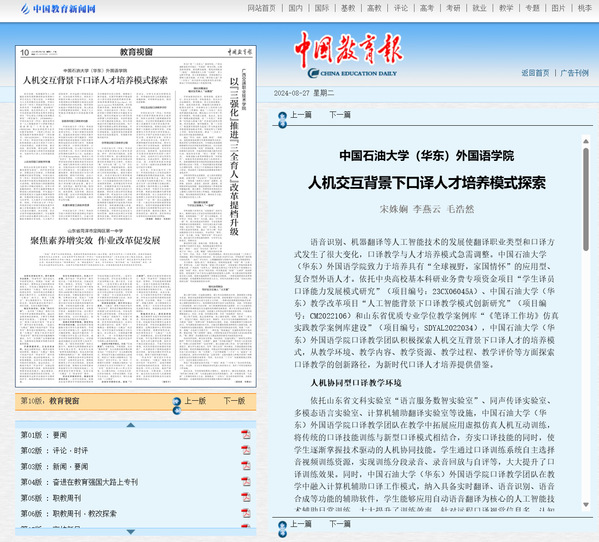This screenshot has height=542, width=599.
Task: Go to next article via top 下一篇
Action: point(340,115)
